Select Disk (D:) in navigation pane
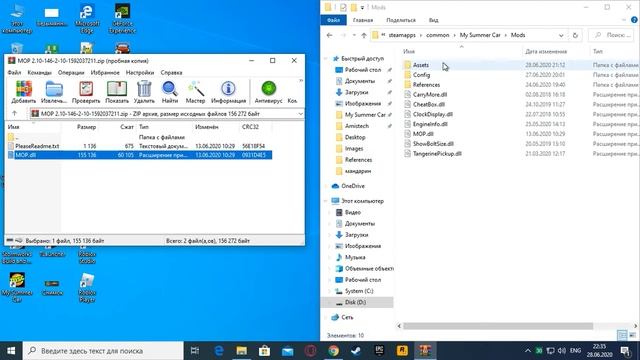The width and height of the screenshot is (640, 360). (355, 302)
